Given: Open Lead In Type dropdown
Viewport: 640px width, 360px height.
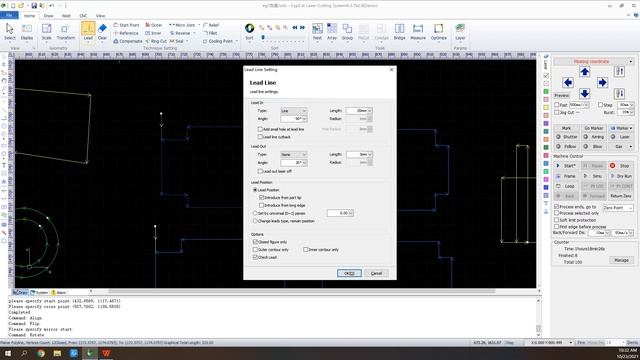Looking at the screenshot, I should point(293,111).
